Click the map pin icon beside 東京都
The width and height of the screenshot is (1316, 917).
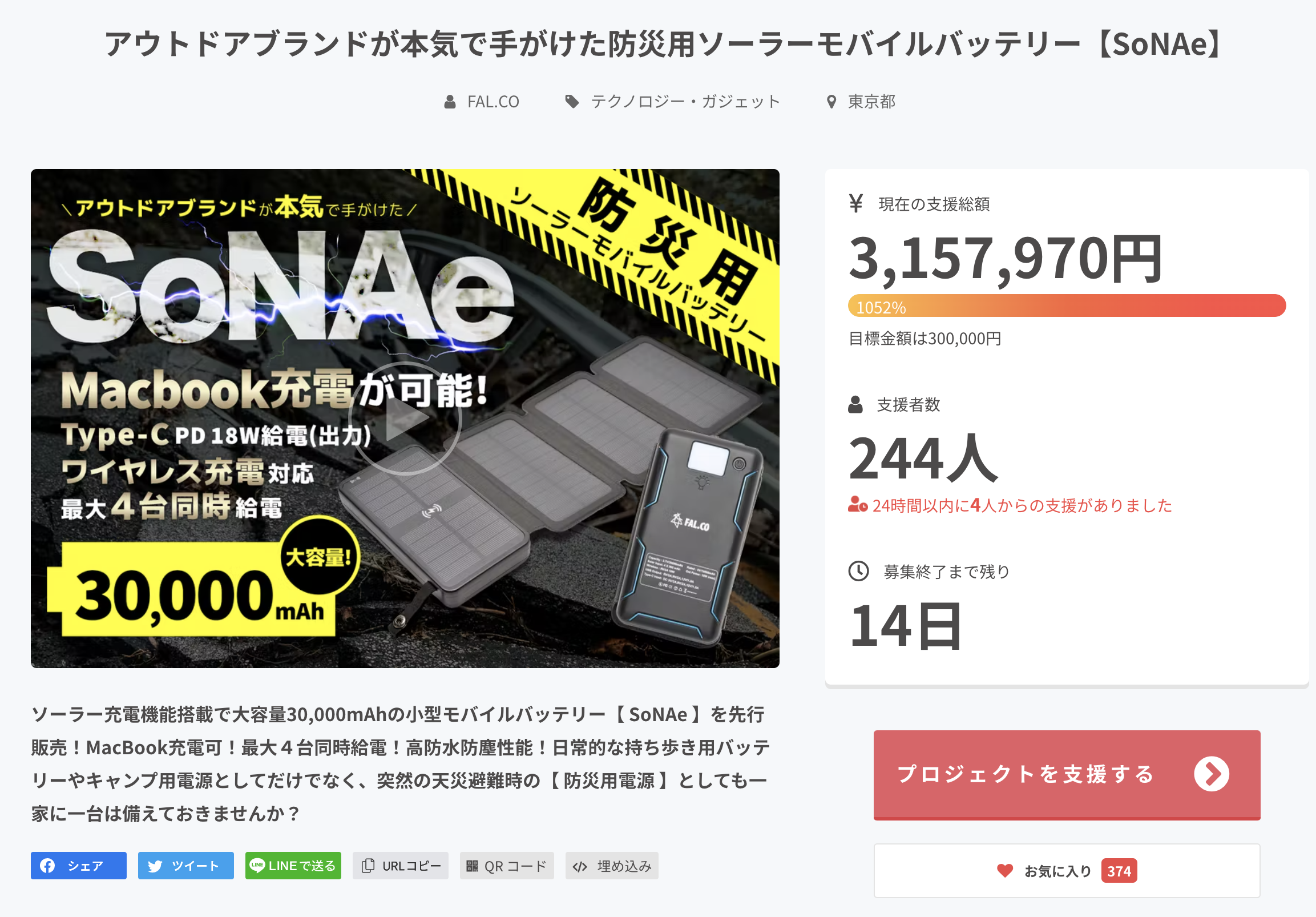[x=831, y=102]
